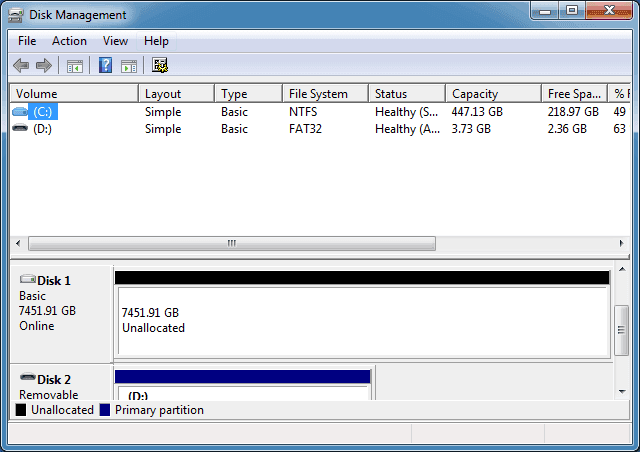Image resolution: width=640 pixels, height=452 pixels.
Task: Select the D: removable volume icon
Action: click(x=20, y=128)
